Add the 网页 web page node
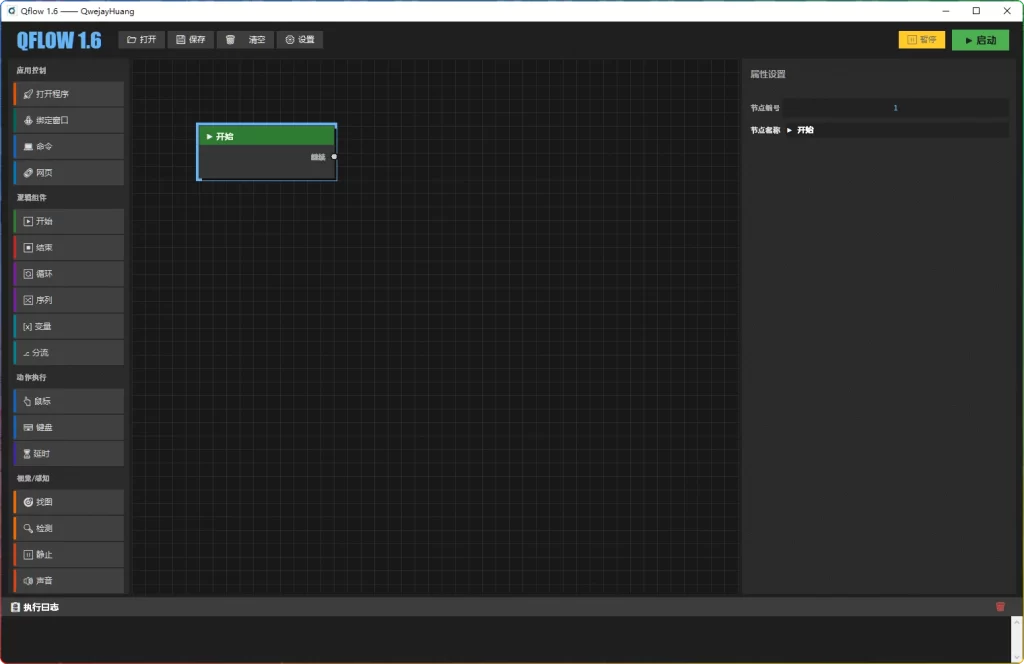This screenshot has height=664, width=1024. 69,172
